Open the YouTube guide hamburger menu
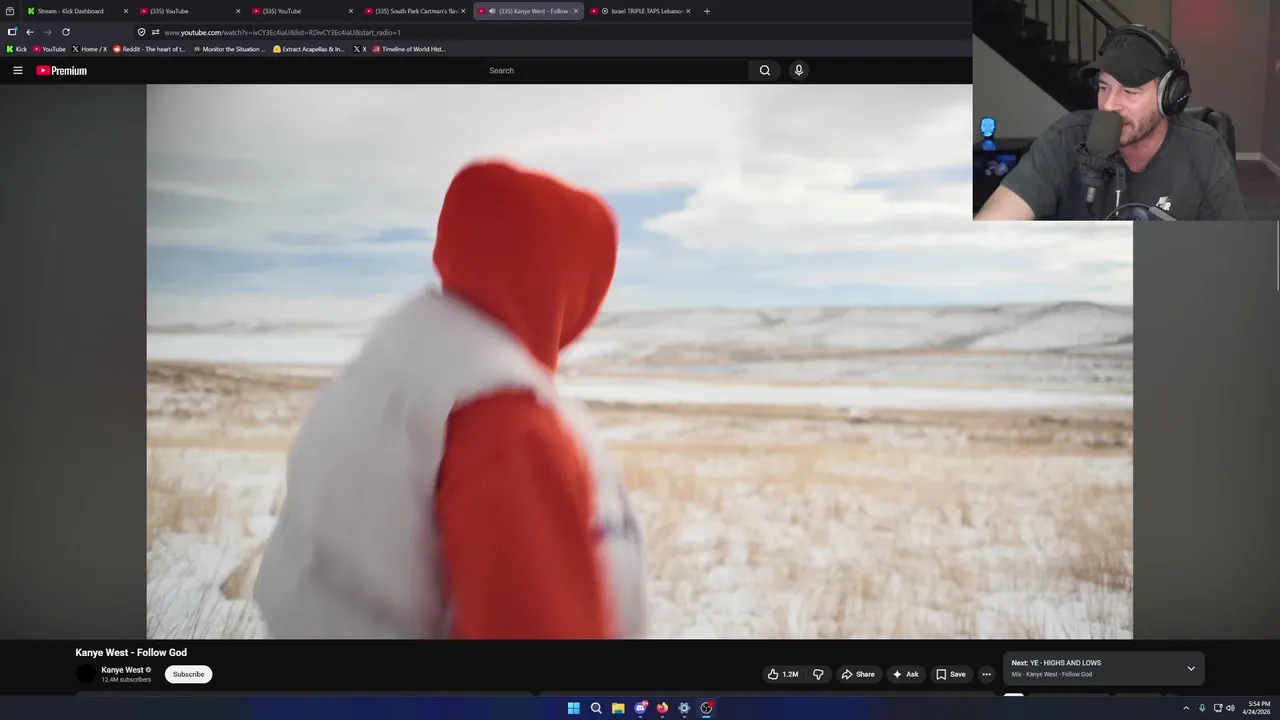Image resolution: width=1280 pixels, height=720 pixels. (x=17, y=70)
